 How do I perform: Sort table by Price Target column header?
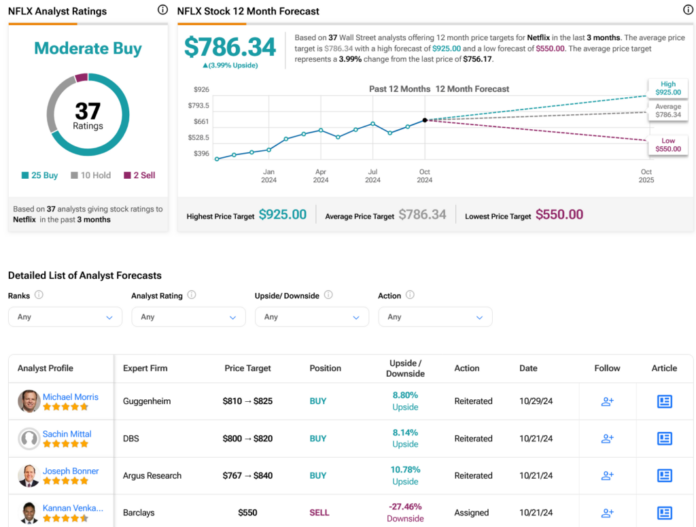tap(245, 368)
